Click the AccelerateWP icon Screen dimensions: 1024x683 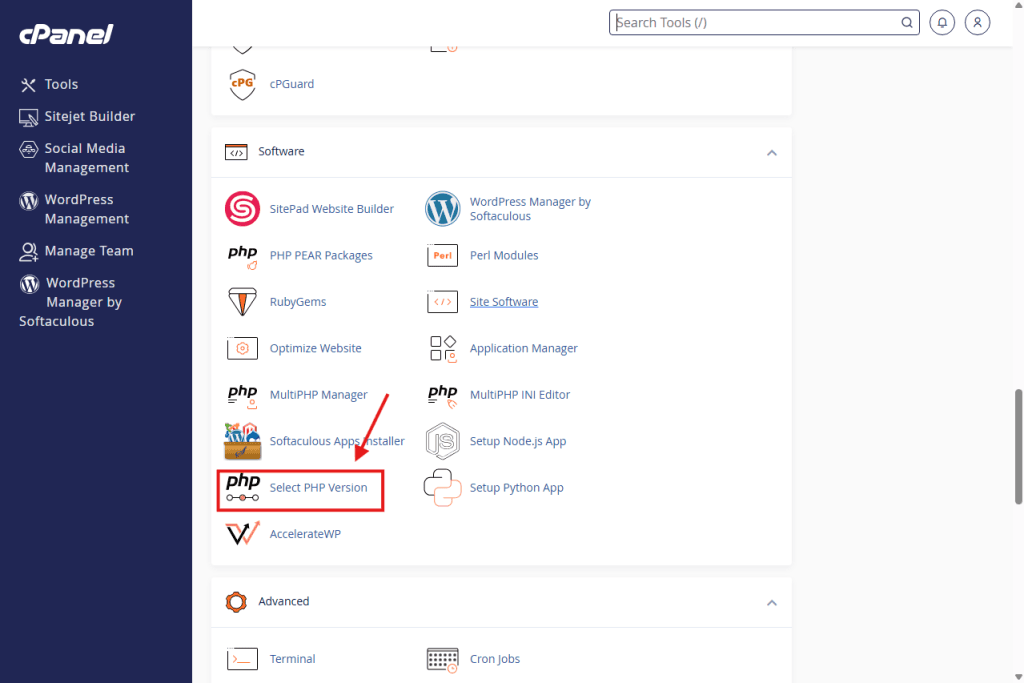(x=242, y=534)
